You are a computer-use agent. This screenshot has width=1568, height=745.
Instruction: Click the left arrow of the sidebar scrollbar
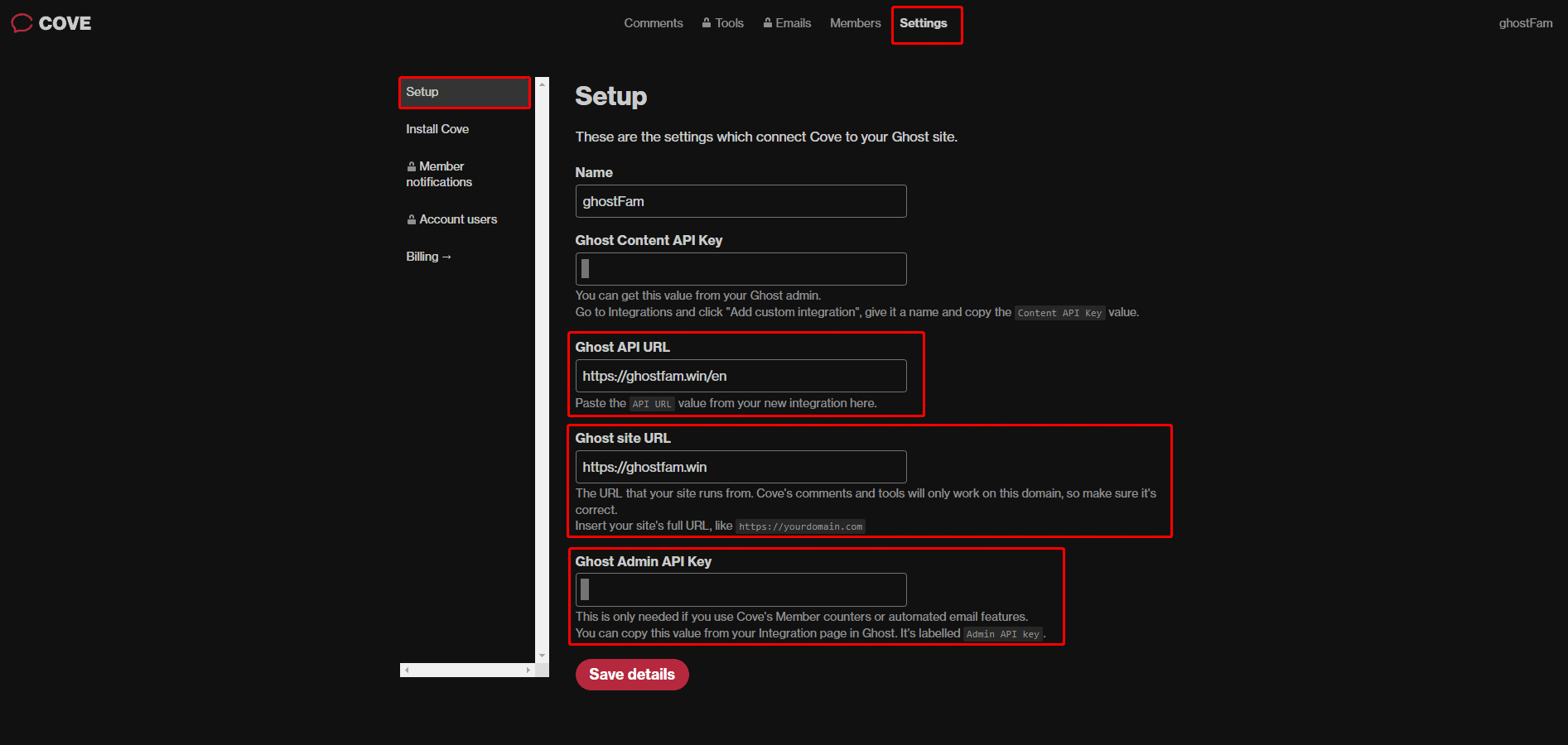(405, 669)
